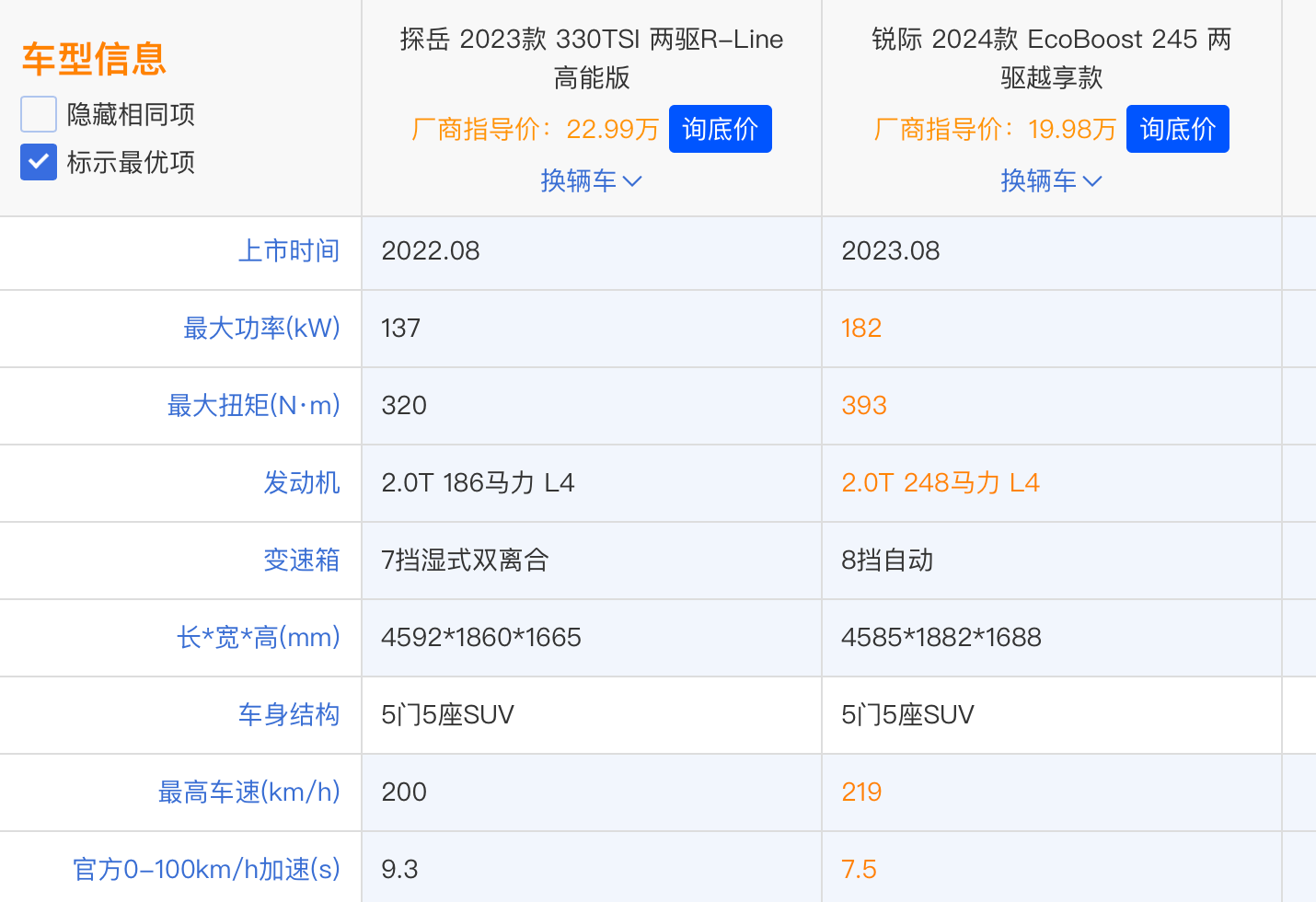The image size is (1316, 902).
Task: Open 探岳 2023款 330TSI model title
Action: [x=592, y=58]
